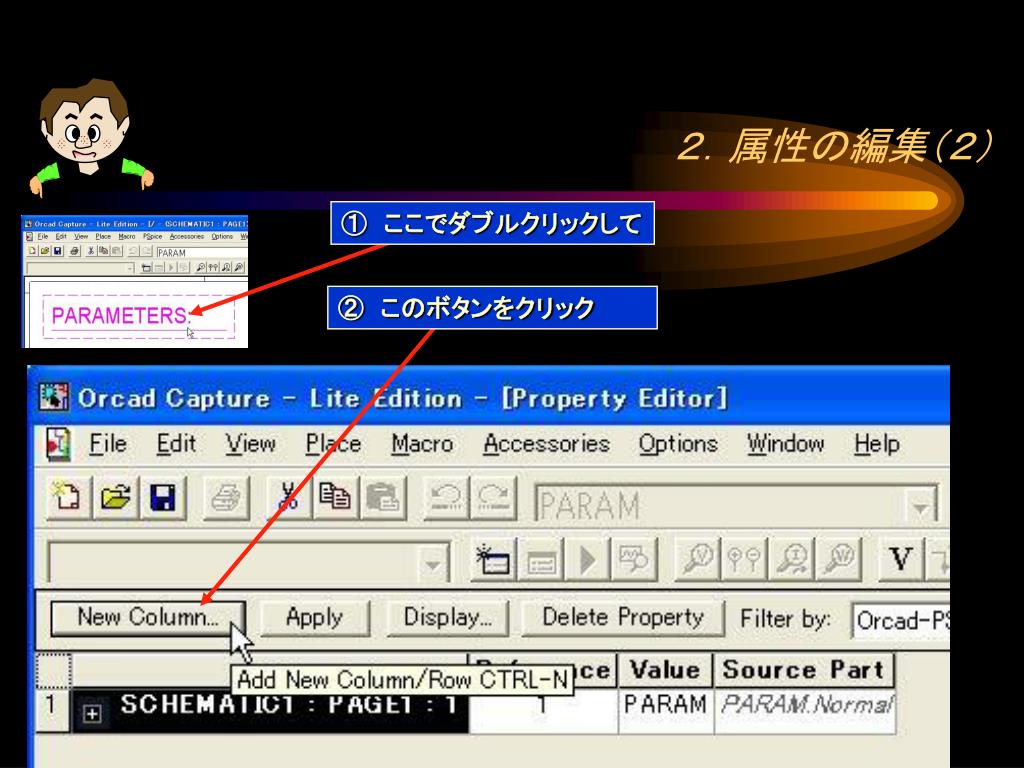The width and height of the screenshot is (1024, 768).
Task: Open the Place menu
Action: (334, 444)
